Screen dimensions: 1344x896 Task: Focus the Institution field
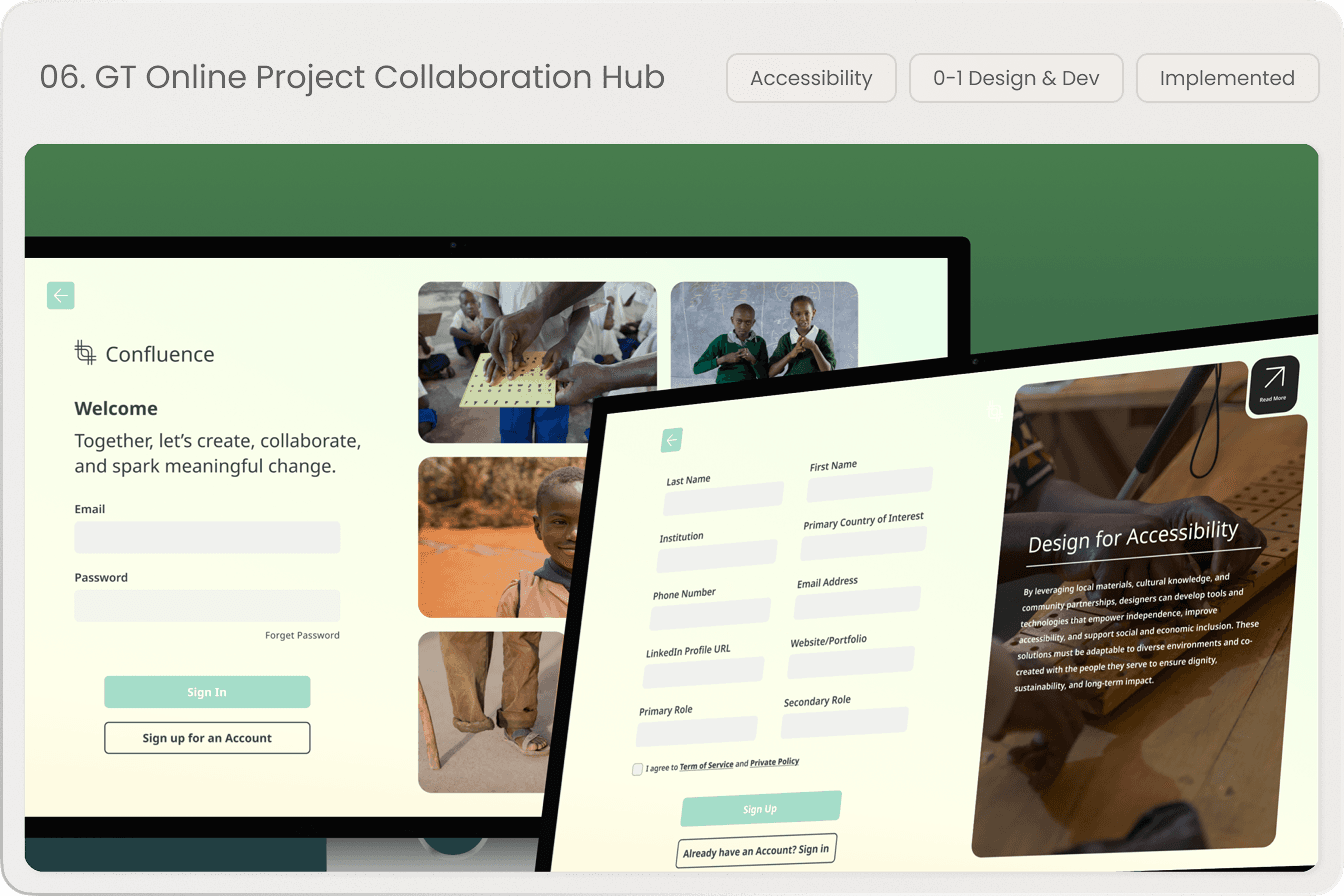[717, 556]
